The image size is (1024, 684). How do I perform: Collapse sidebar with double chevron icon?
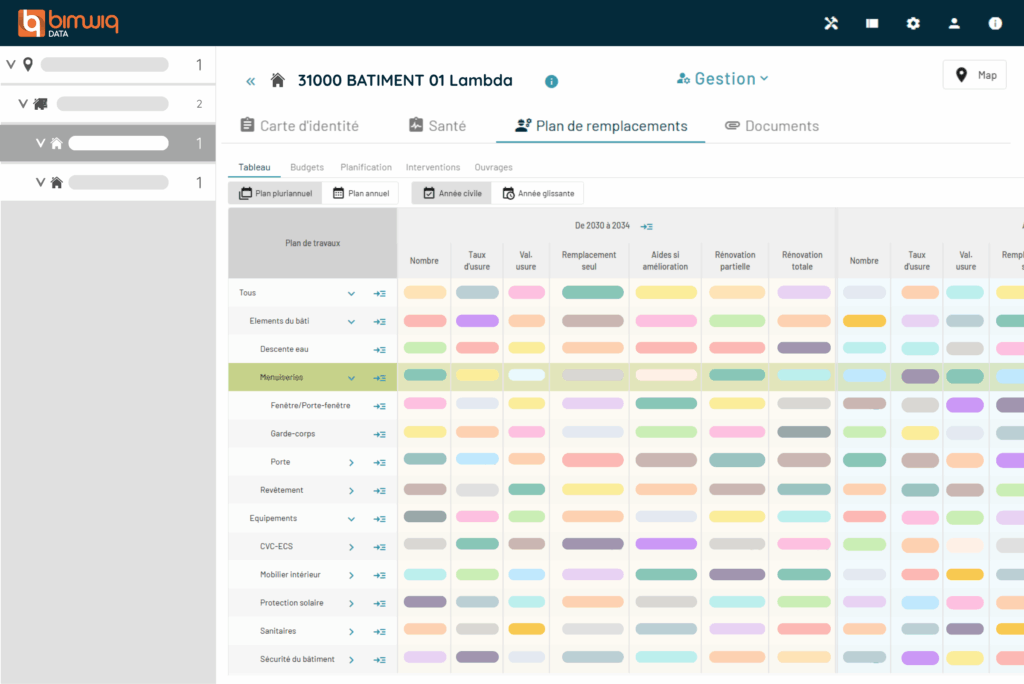(x=250, y=81)
